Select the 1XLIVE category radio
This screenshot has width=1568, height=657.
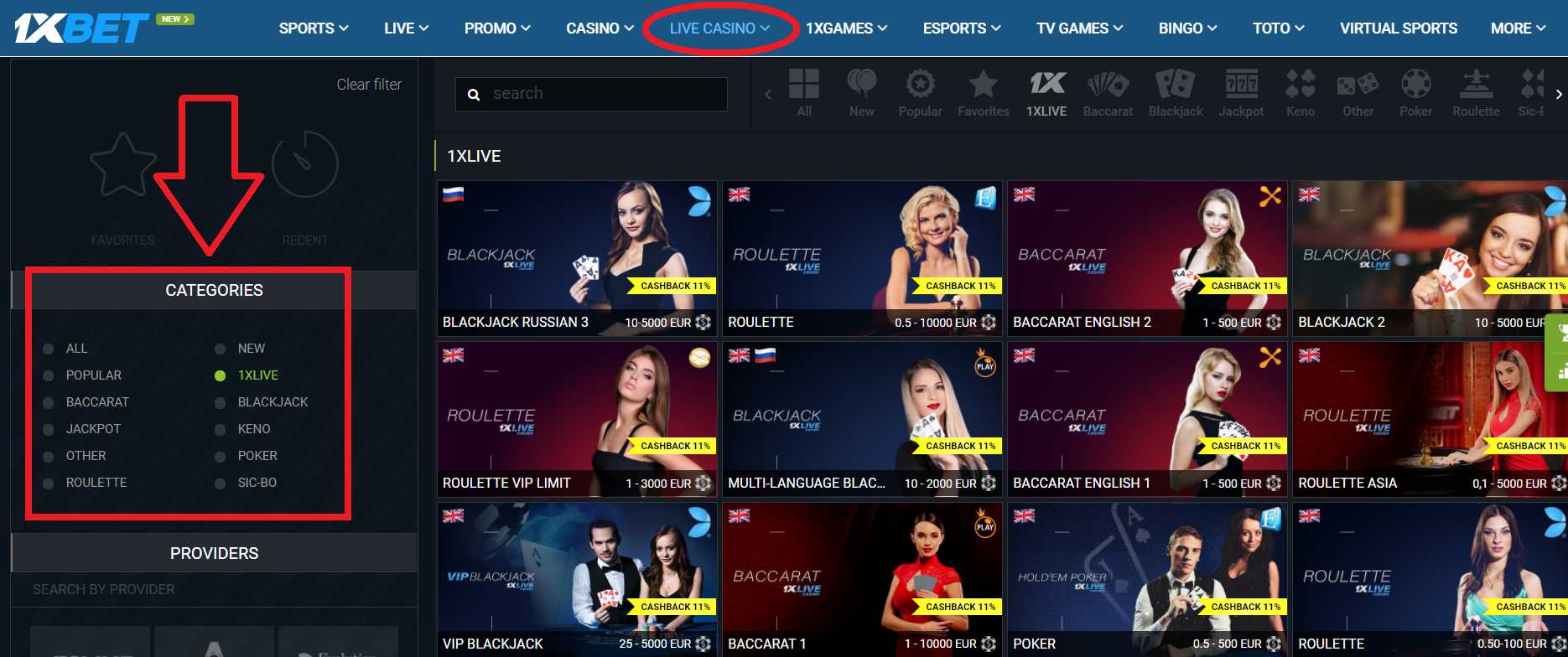point(220,375)
